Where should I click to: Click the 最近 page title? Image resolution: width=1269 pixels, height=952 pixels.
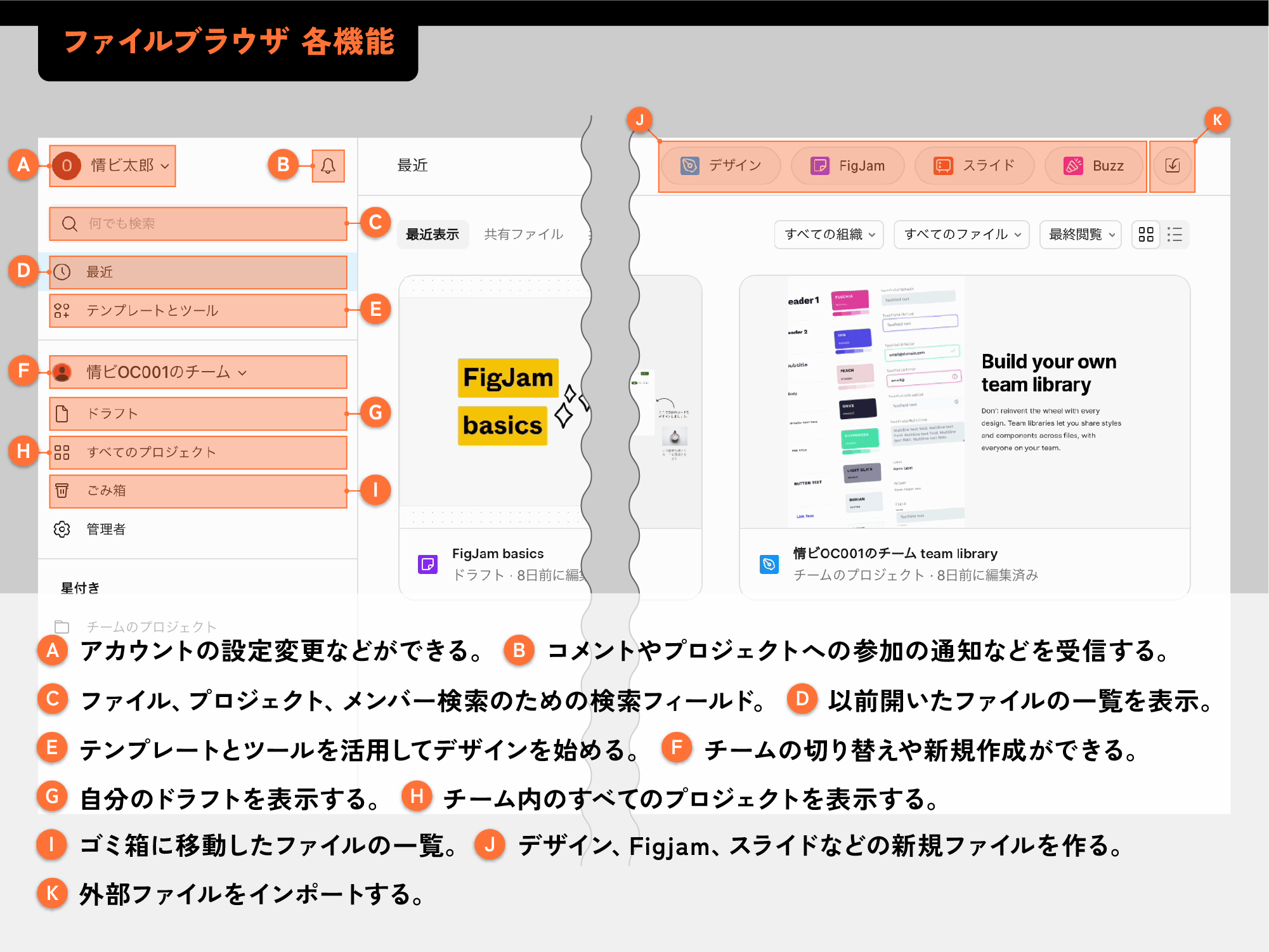[412, 166]
